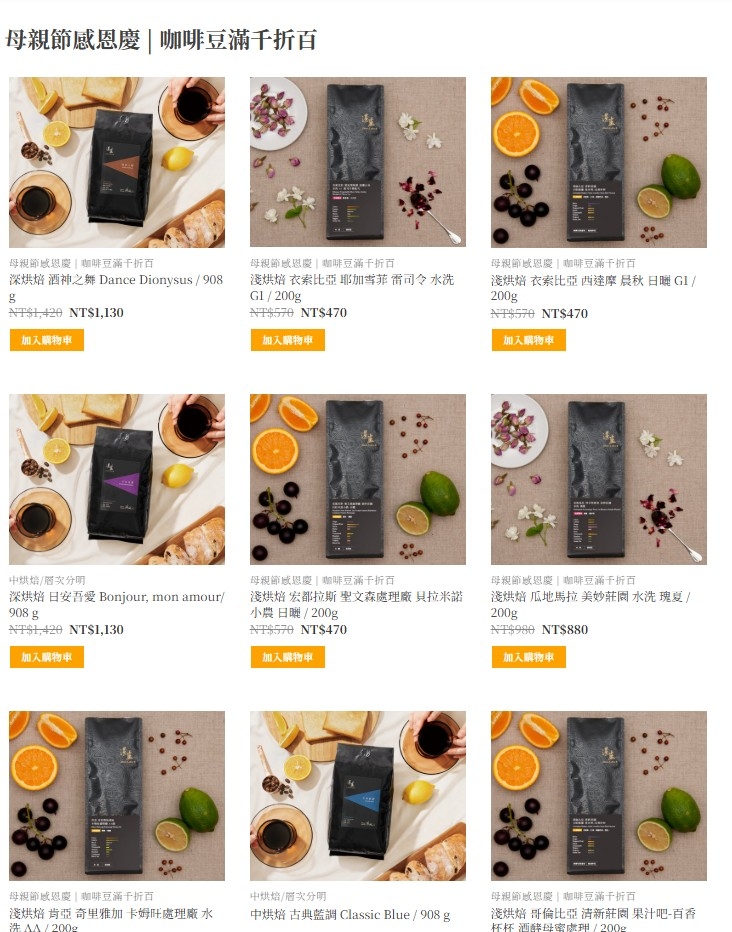Open 西達摩 晨秋 product photo
Image resolution: width=732 pixels, height=932 pixels.
(599, 162)
